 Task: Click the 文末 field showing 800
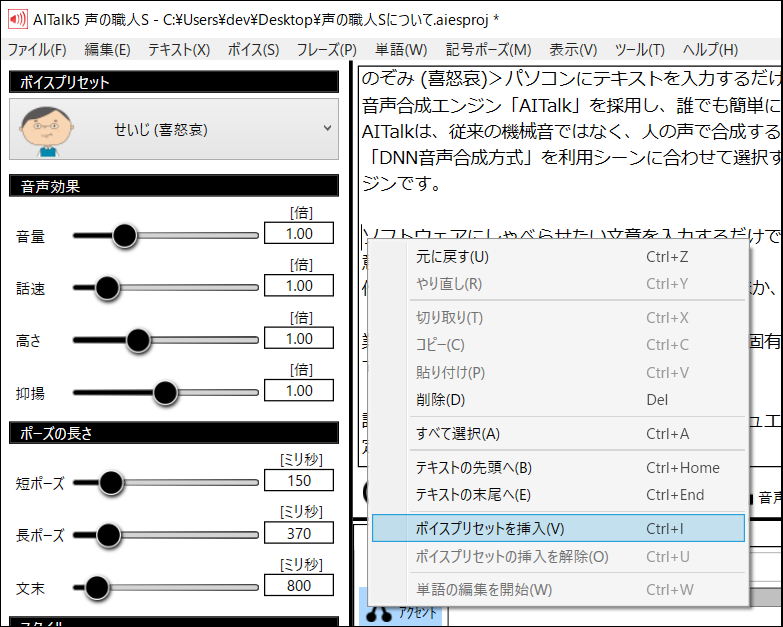click(299, 585)
